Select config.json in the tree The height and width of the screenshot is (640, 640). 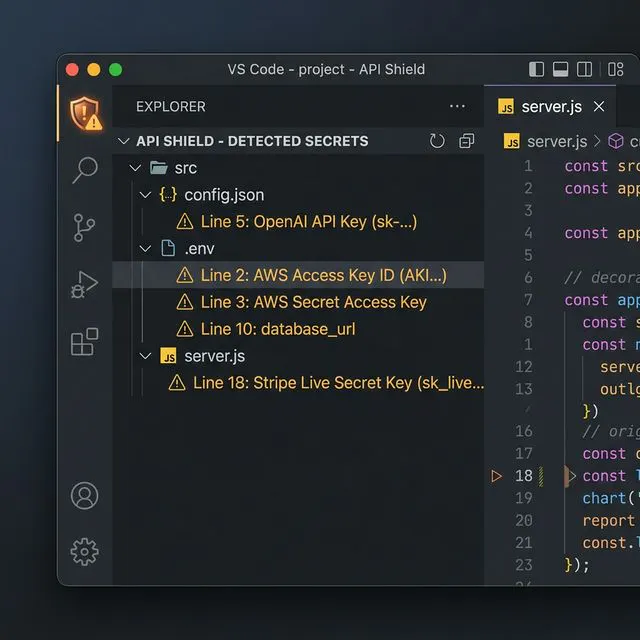point(298,195)
